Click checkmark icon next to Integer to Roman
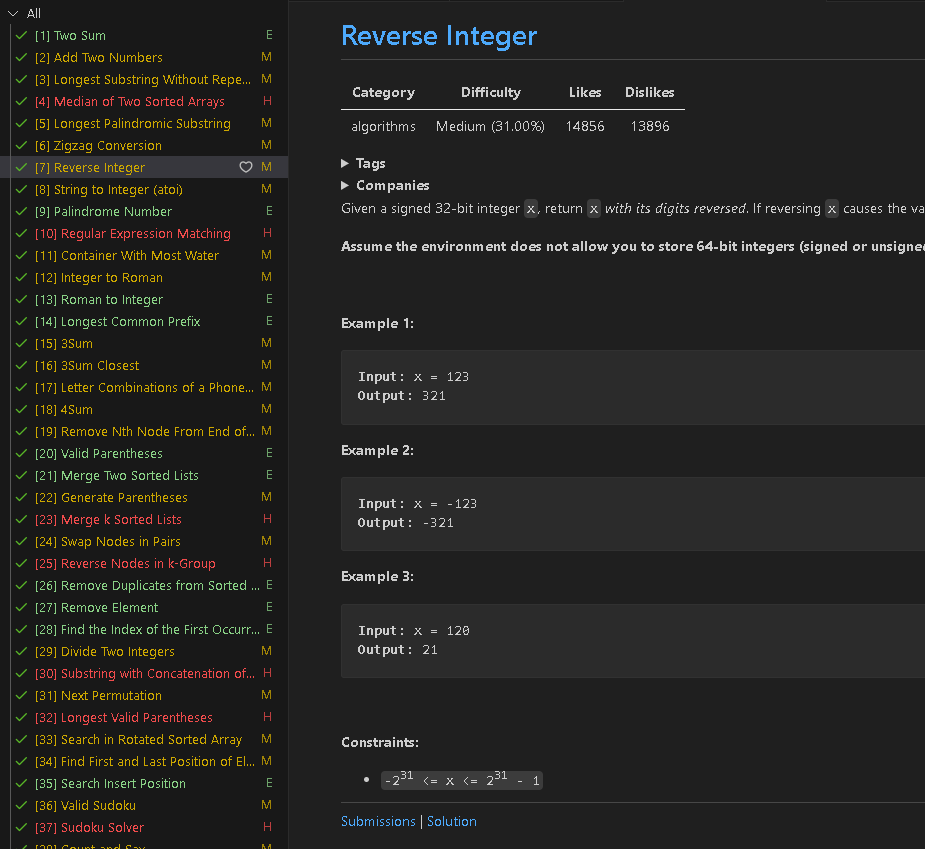Screen dimensions: 925x849 [22, 278]
